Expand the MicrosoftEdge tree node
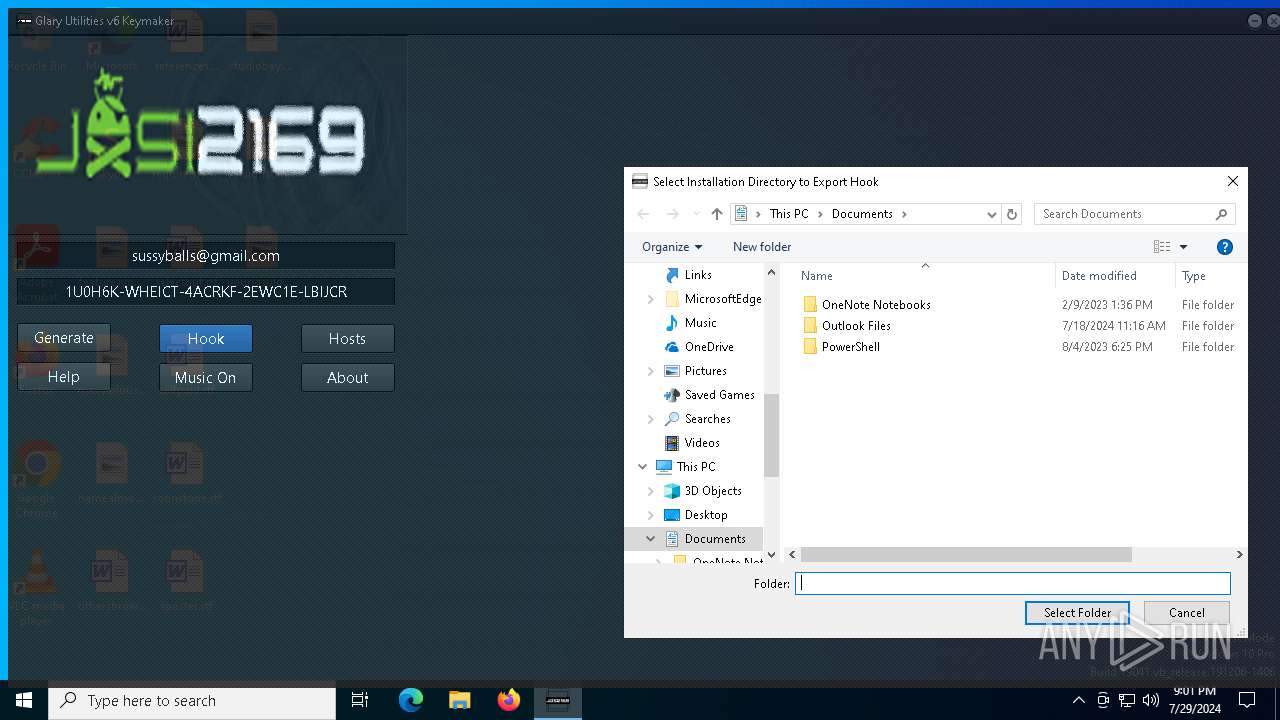This screenshot has height=720, width=1280. pos(651,299)
